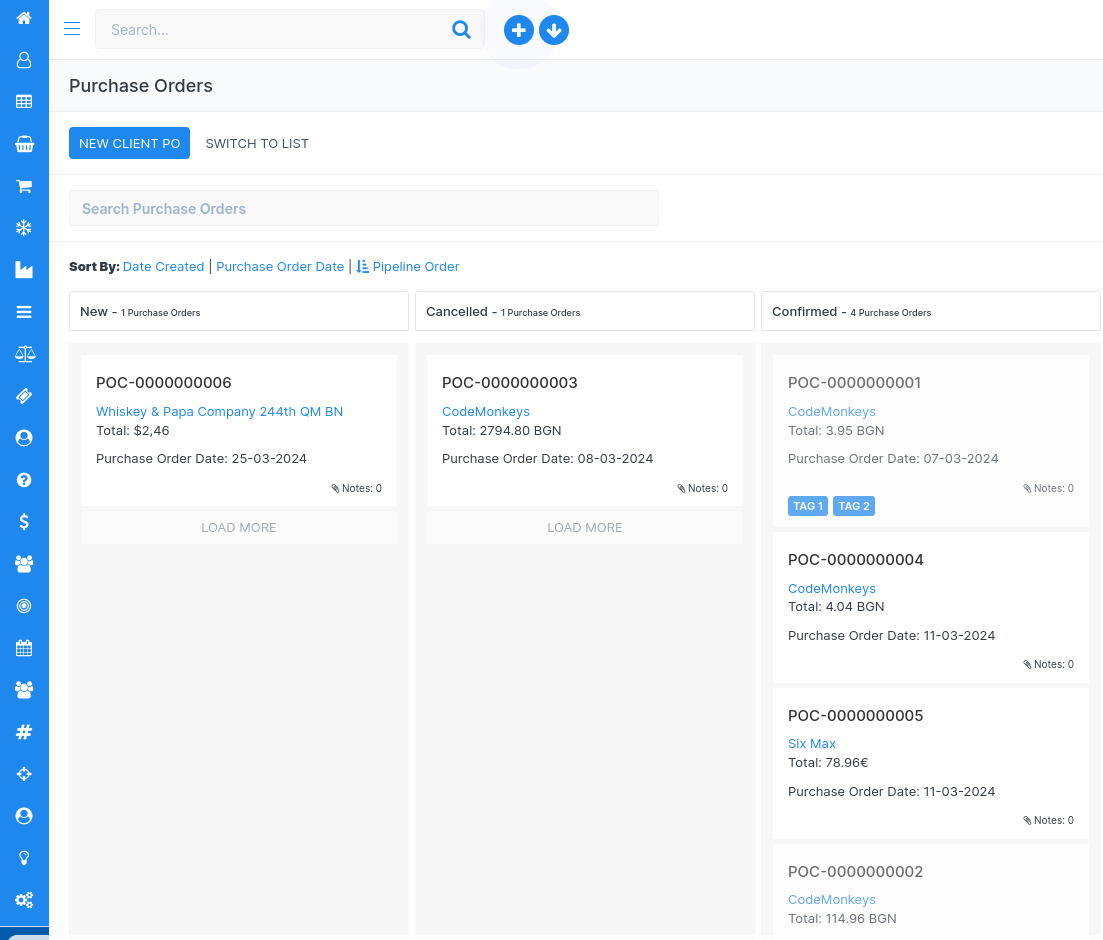This screenshot has width=1103, height=940.
Task: Click Load More under the Cancelled column
Action: tap(584, 527)
